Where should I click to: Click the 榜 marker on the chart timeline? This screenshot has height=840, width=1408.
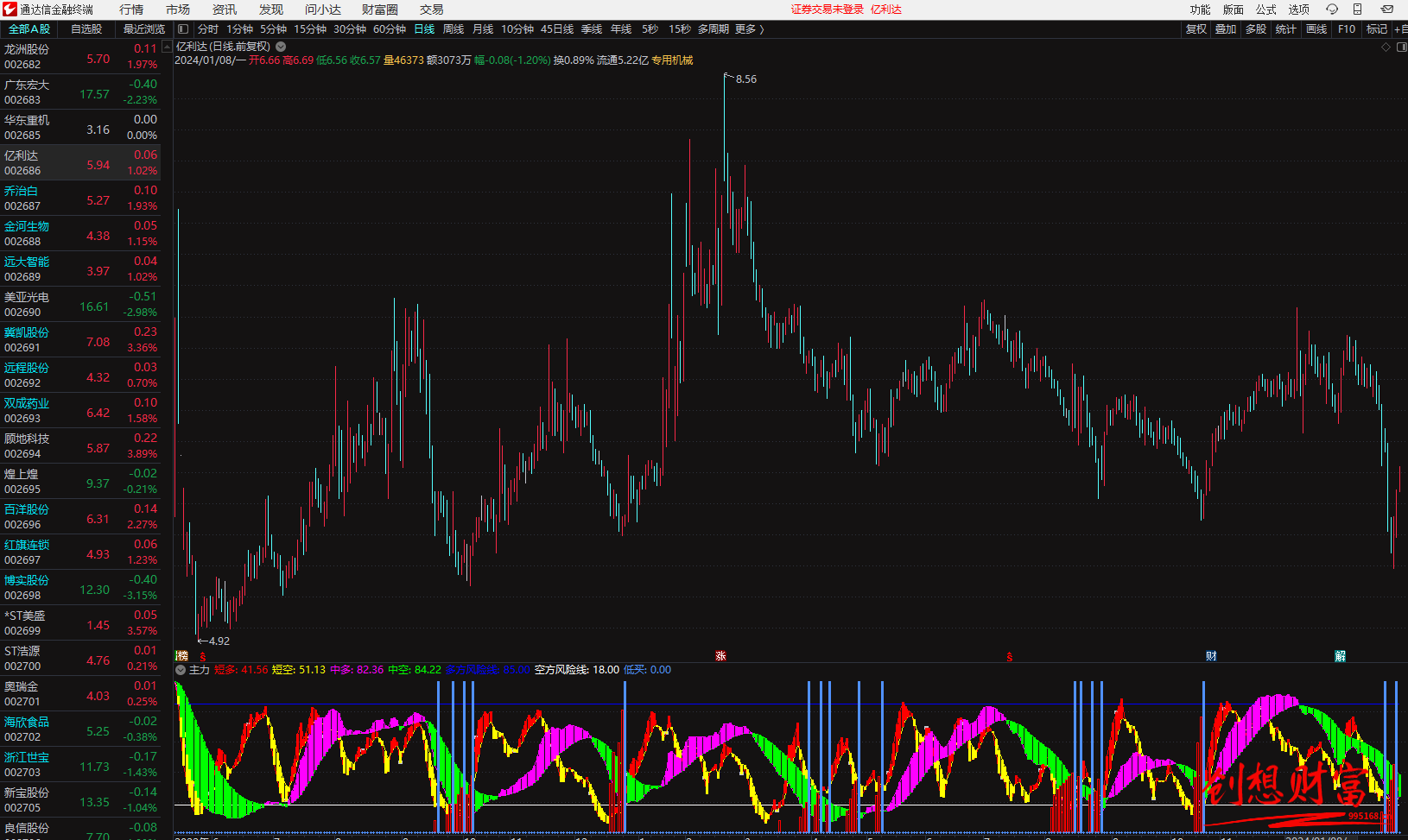click(x=181, y=656)
